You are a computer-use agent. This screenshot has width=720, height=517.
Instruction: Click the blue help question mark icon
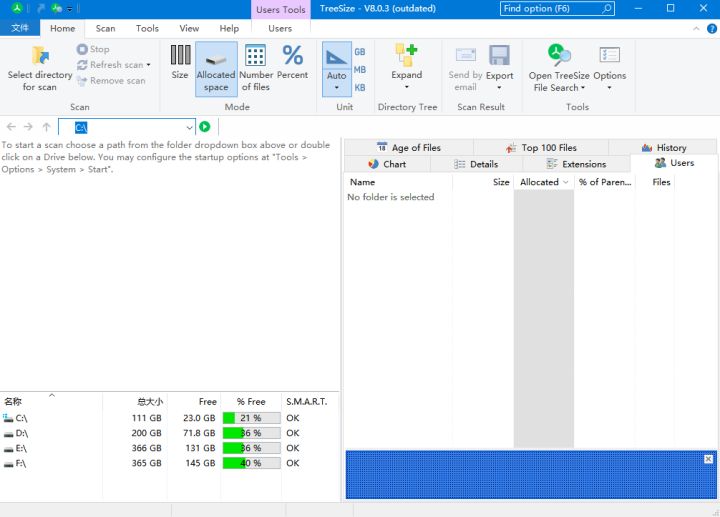point(712,28)
